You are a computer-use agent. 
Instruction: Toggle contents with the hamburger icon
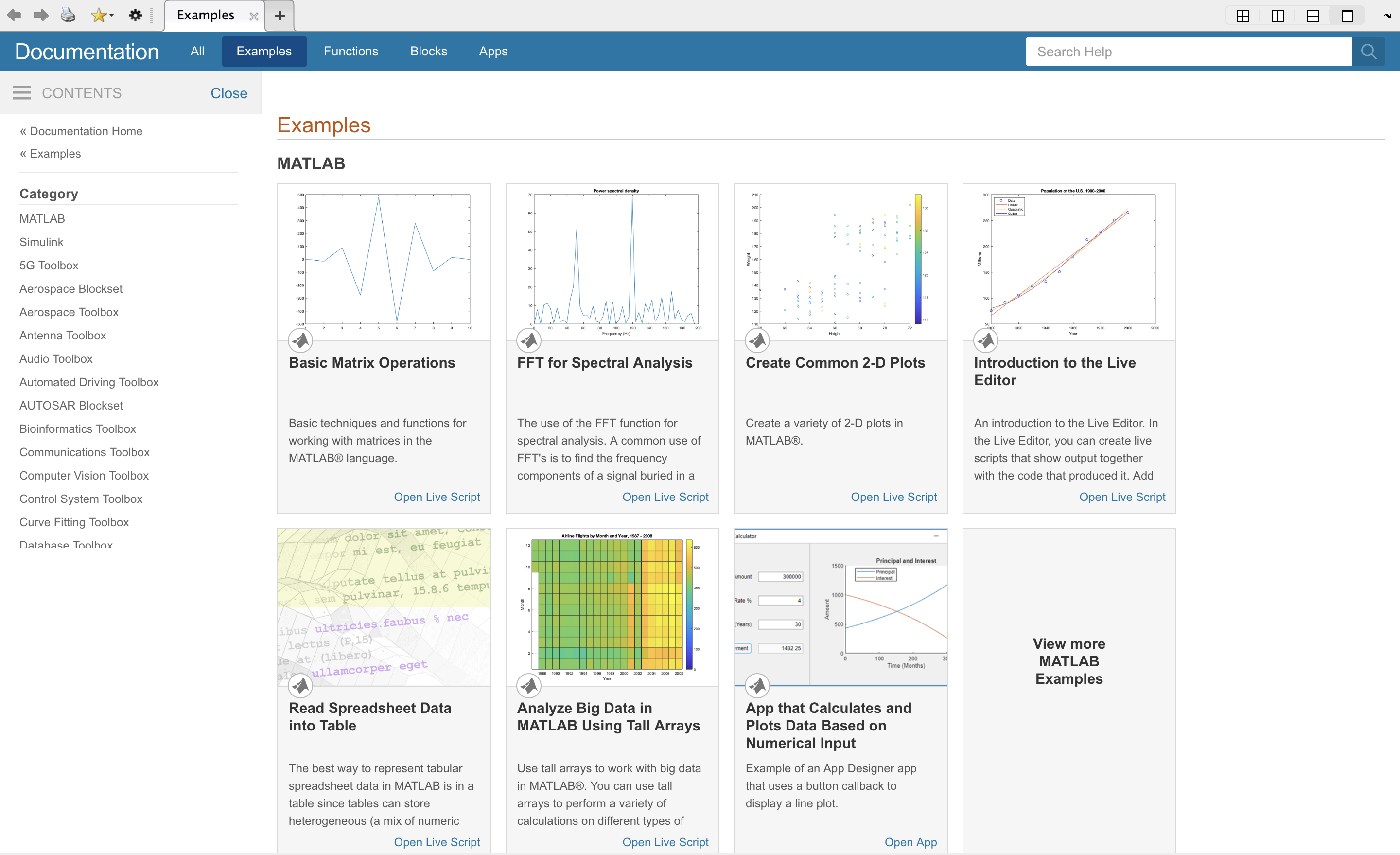(x=21, y=93)
